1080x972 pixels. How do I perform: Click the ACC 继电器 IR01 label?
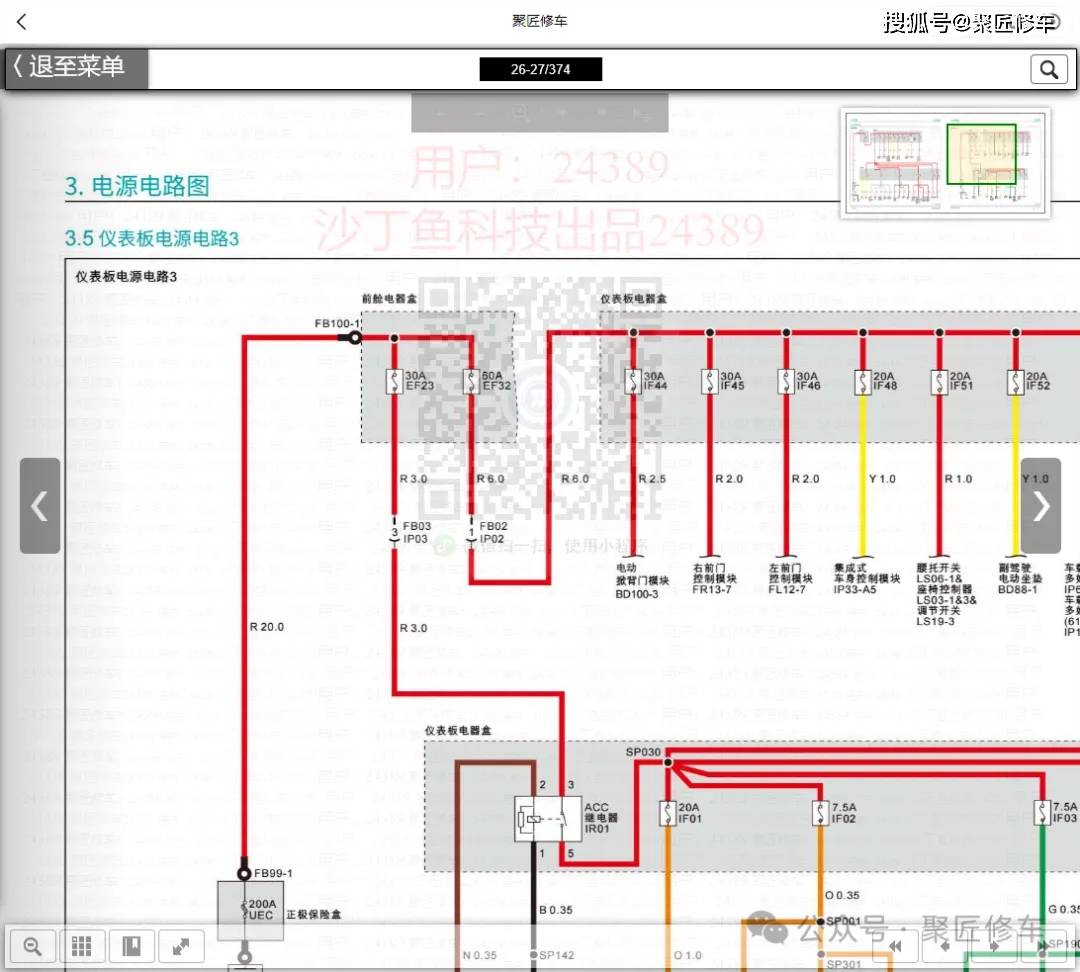pyautogui.click(x=601, y=818)
